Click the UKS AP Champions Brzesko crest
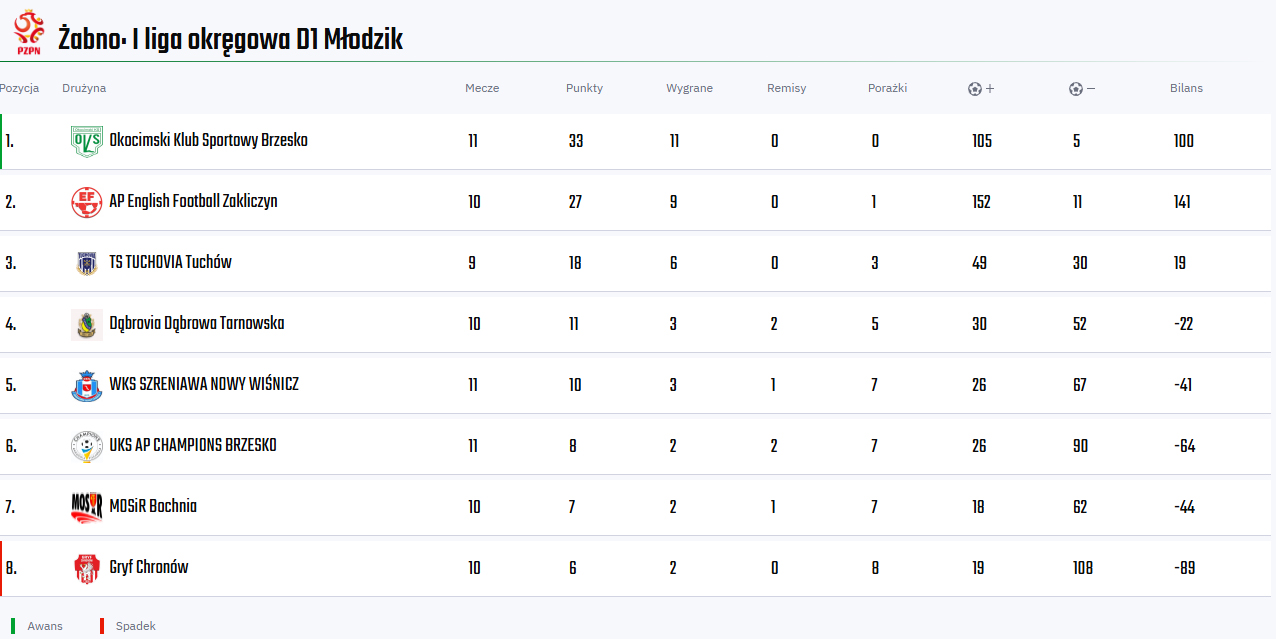The height and width of the screenshot is (639, 1276). (87, 446)
